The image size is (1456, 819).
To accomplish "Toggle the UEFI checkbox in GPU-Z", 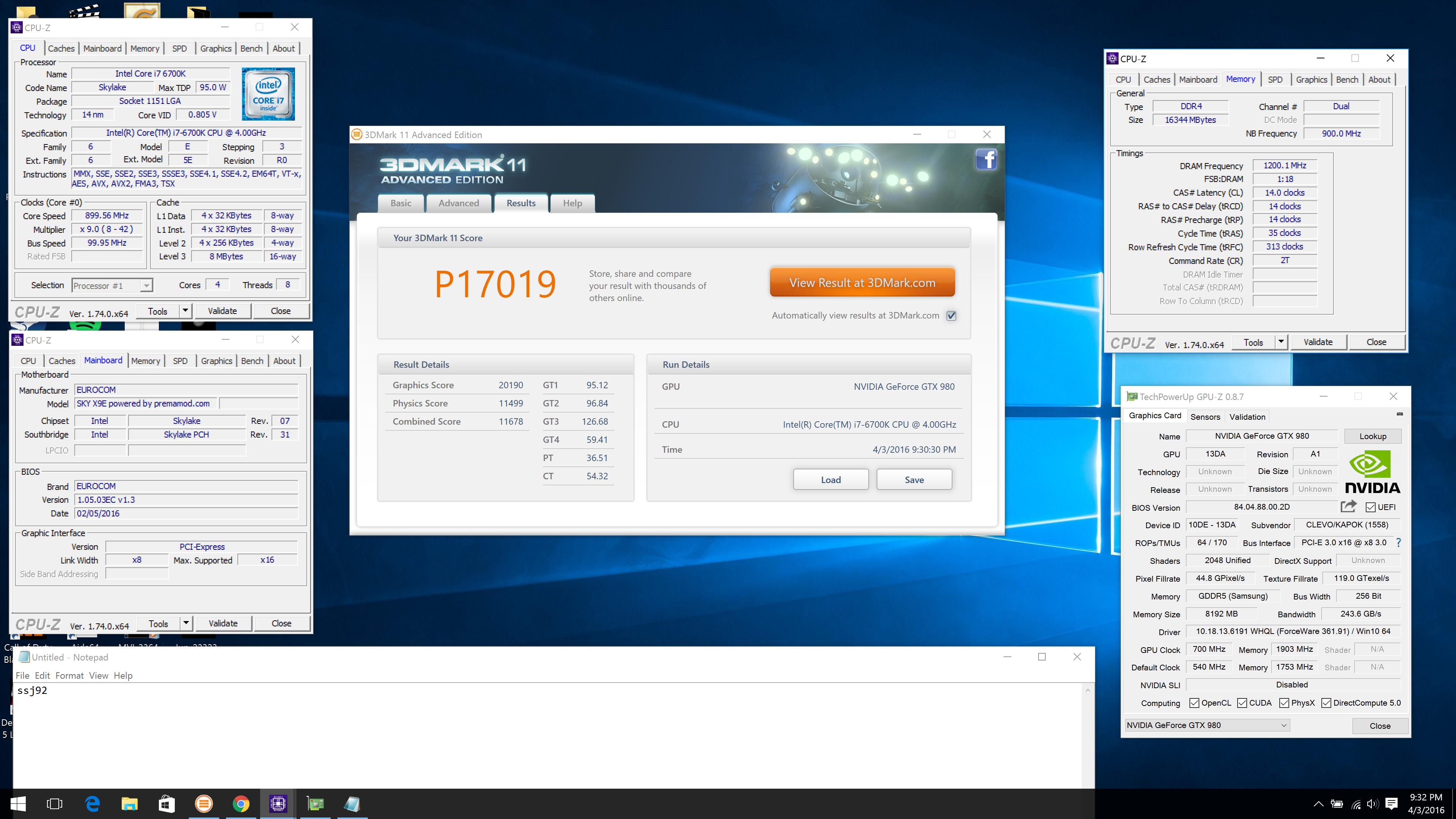I will tap(1370, 507).
